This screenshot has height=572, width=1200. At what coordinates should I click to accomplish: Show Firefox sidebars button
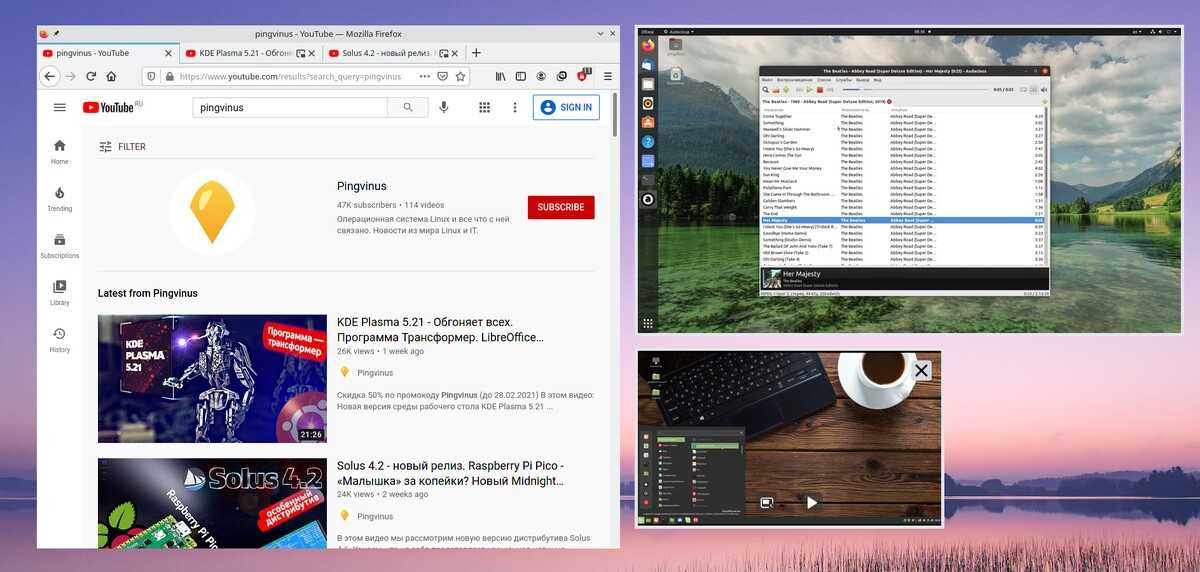521,76
